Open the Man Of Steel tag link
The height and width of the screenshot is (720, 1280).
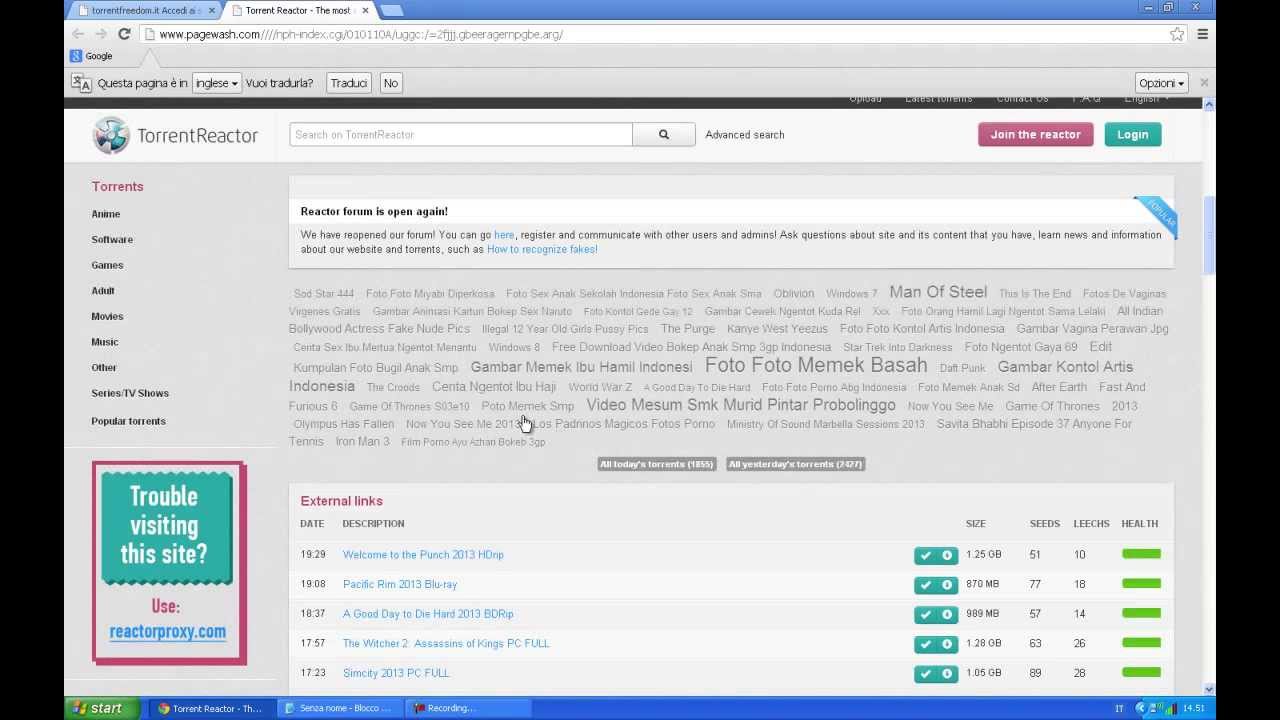pyautogui.click(x=938, y=292)
